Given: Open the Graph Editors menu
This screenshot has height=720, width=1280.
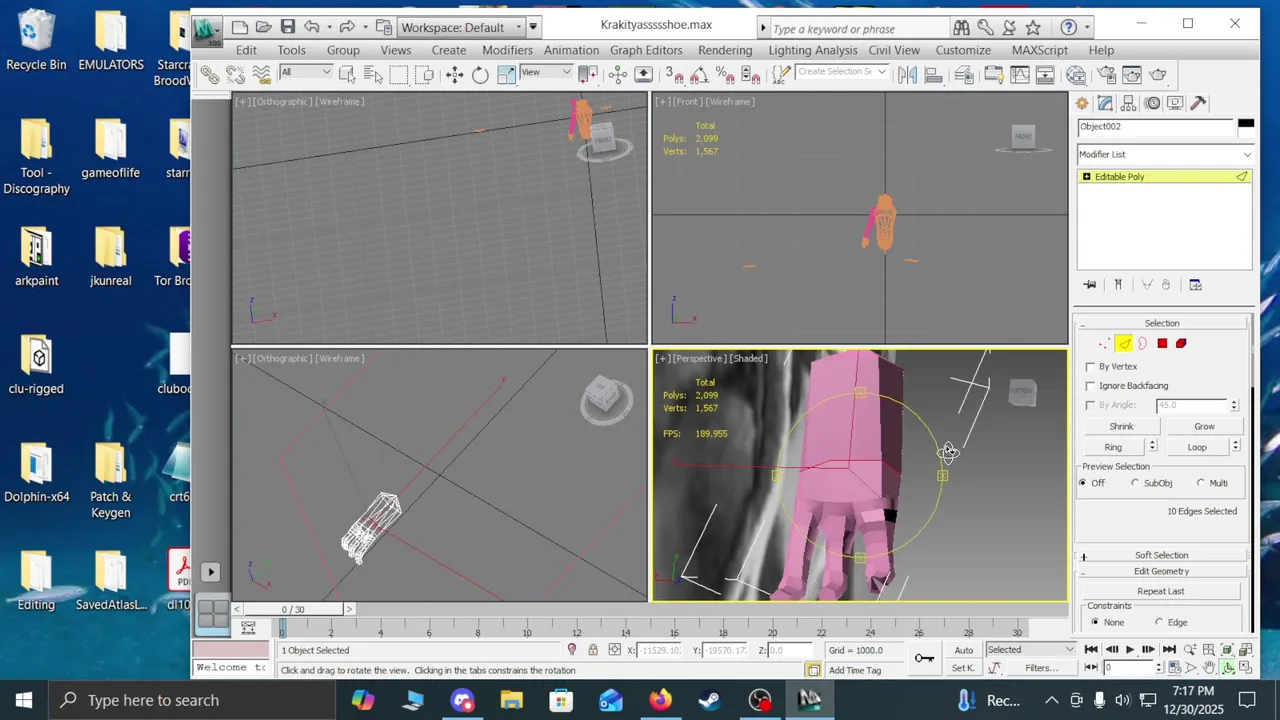Looking at the screenshot, I should coord(646,50).
